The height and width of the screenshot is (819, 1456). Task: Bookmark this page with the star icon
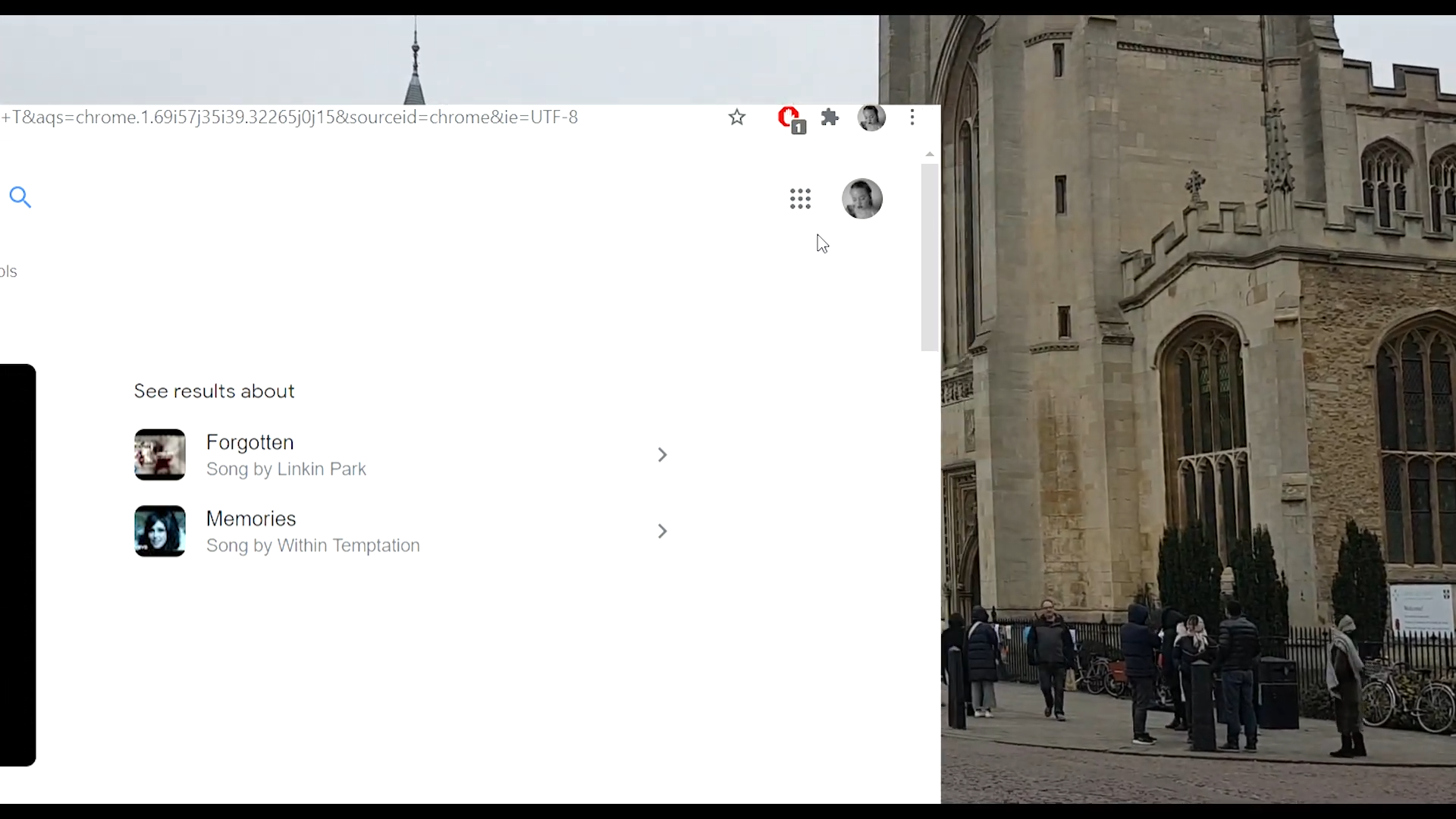click(x=736, y=118)
